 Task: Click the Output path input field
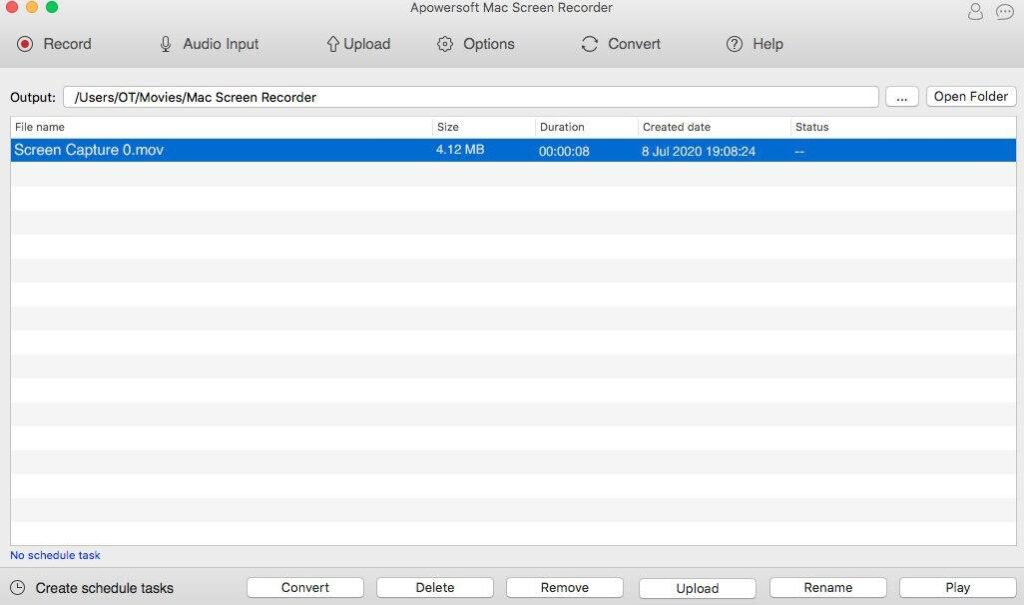click(x=471, y=97)
